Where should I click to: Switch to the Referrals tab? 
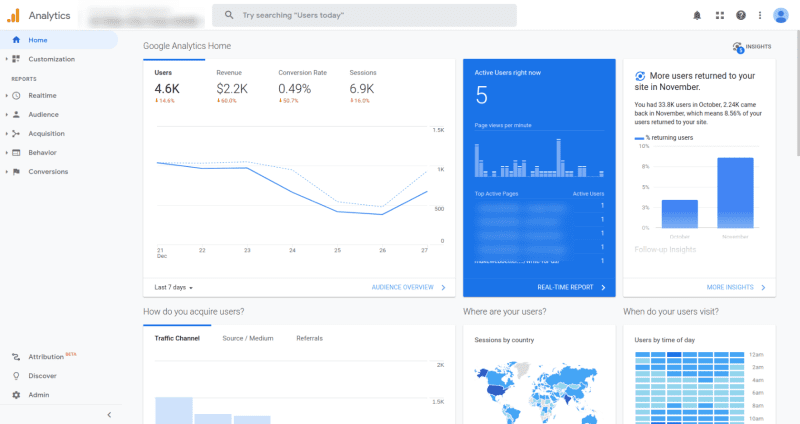coord(309,338)
